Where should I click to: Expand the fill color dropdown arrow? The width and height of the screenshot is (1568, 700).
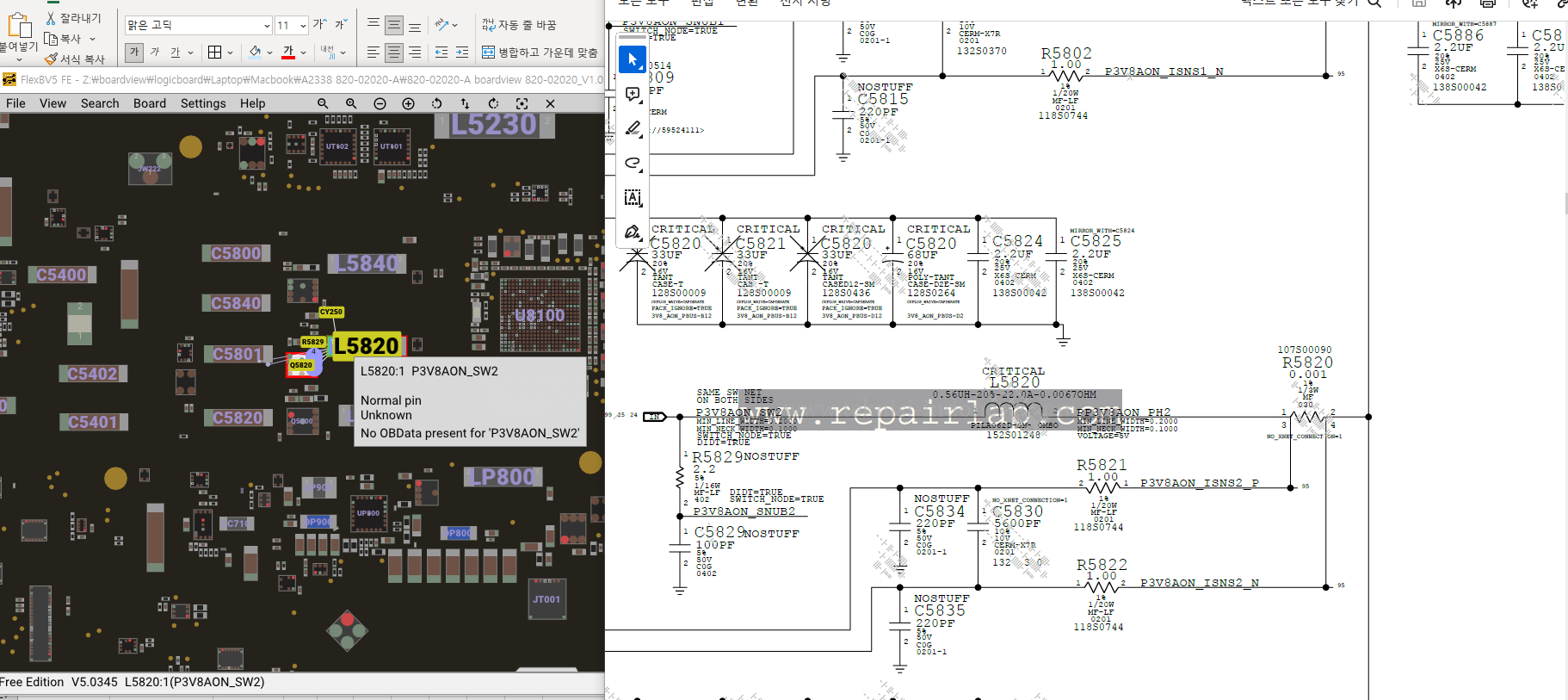coord(269,53)
